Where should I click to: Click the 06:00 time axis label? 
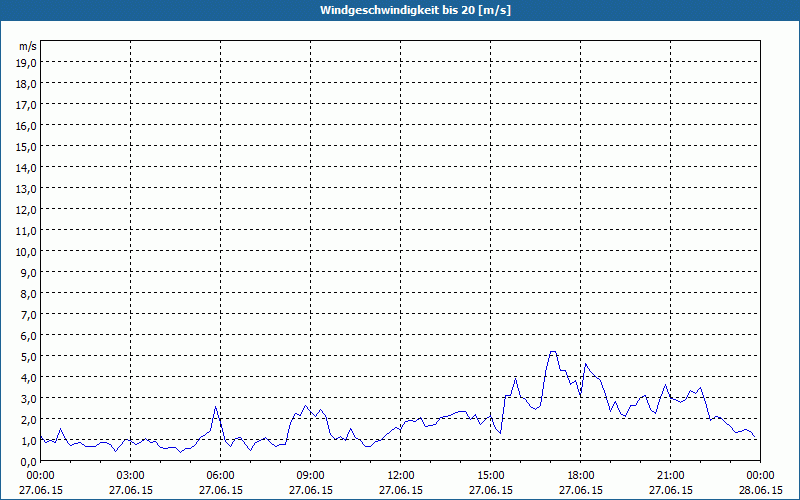[x=220, y=476]
